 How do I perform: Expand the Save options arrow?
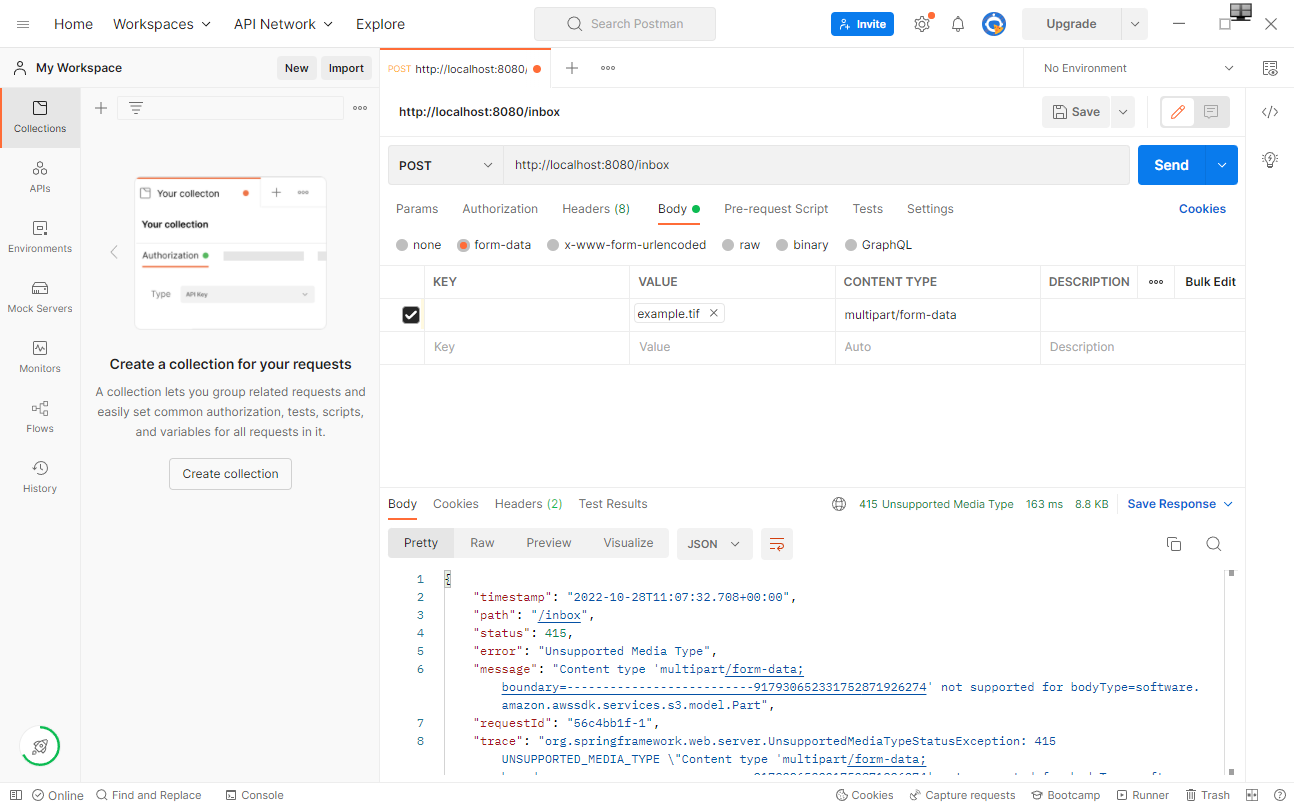tap(1123, 112)
